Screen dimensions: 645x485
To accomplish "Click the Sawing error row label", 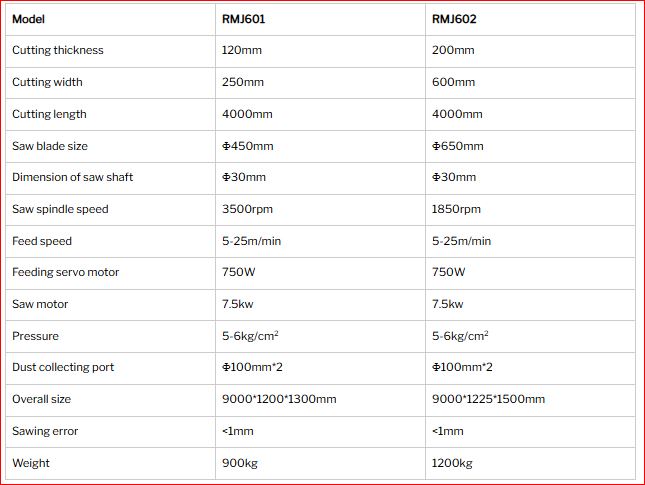I will [45, 431].
